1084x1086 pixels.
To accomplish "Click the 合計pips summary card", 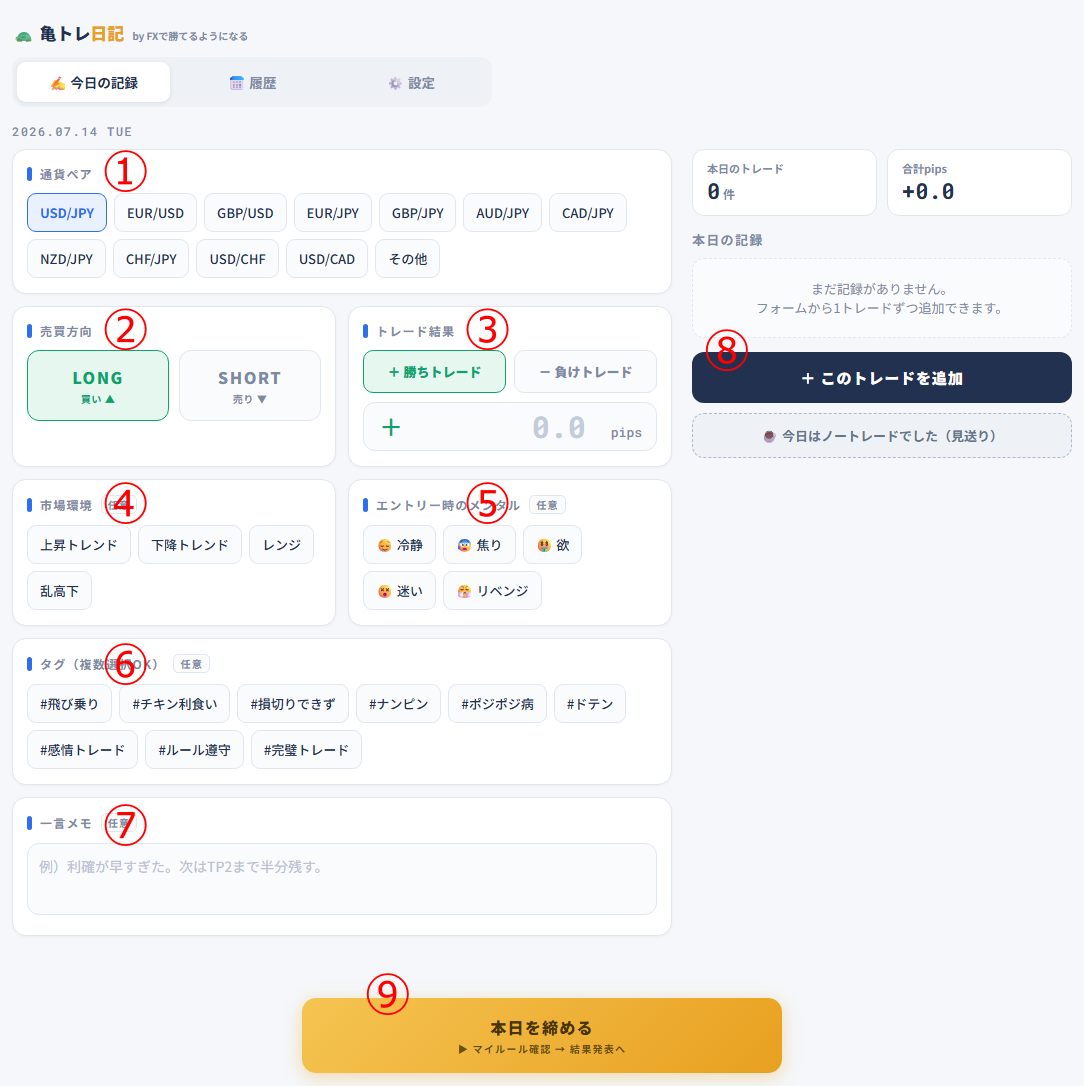I will point(979,182).
